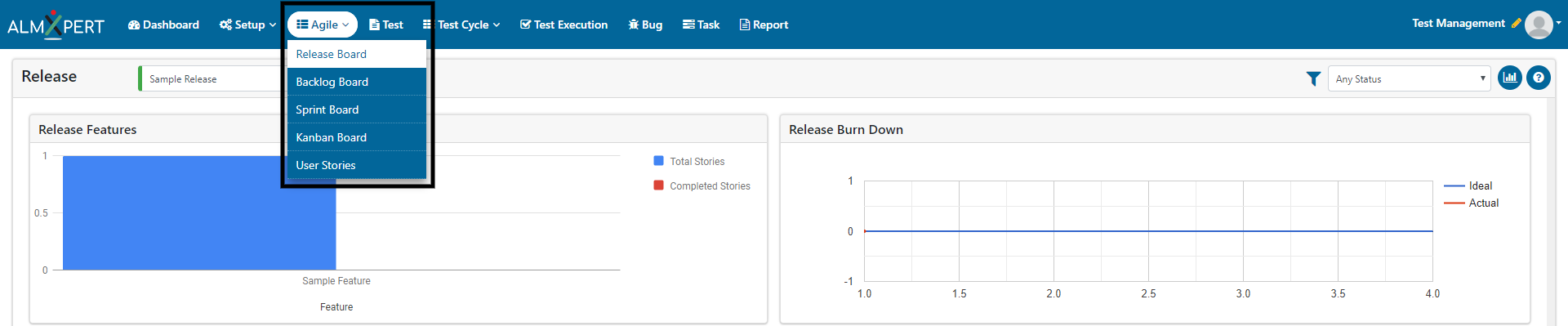Toggle the Ideal line legend entry
1568x326 pixels.
pyautogui.click(x=1468, y=185)
